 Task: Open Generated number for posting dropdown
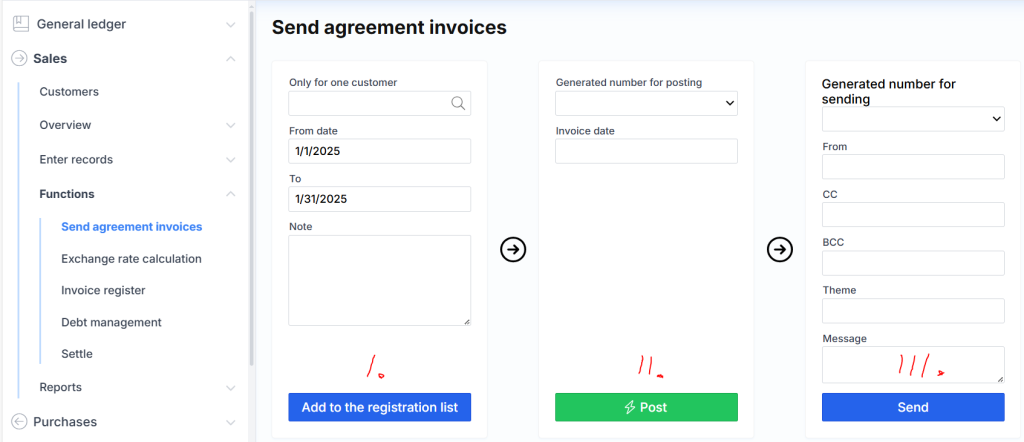pos(646,103)
